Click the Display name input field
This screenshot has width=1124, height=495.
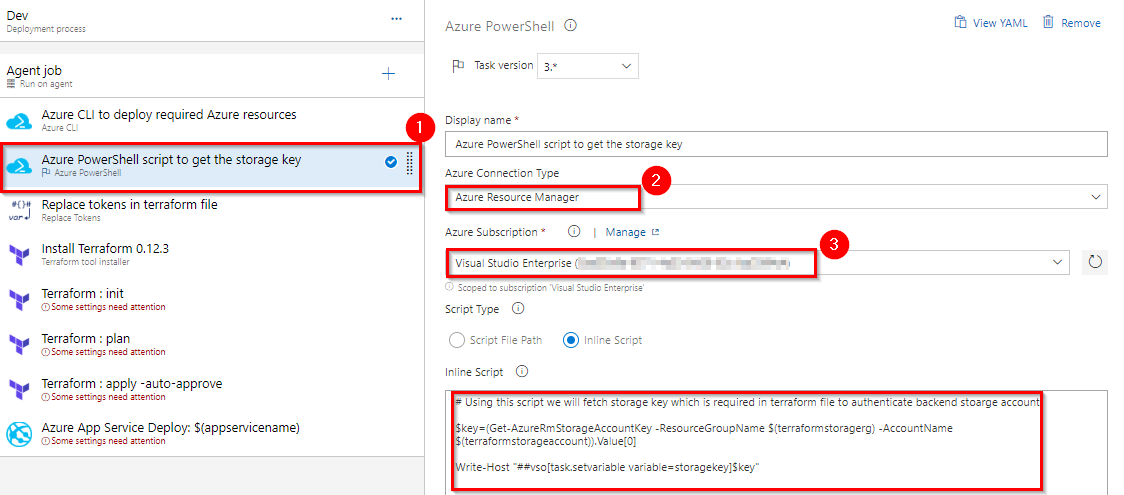point(776,144)
